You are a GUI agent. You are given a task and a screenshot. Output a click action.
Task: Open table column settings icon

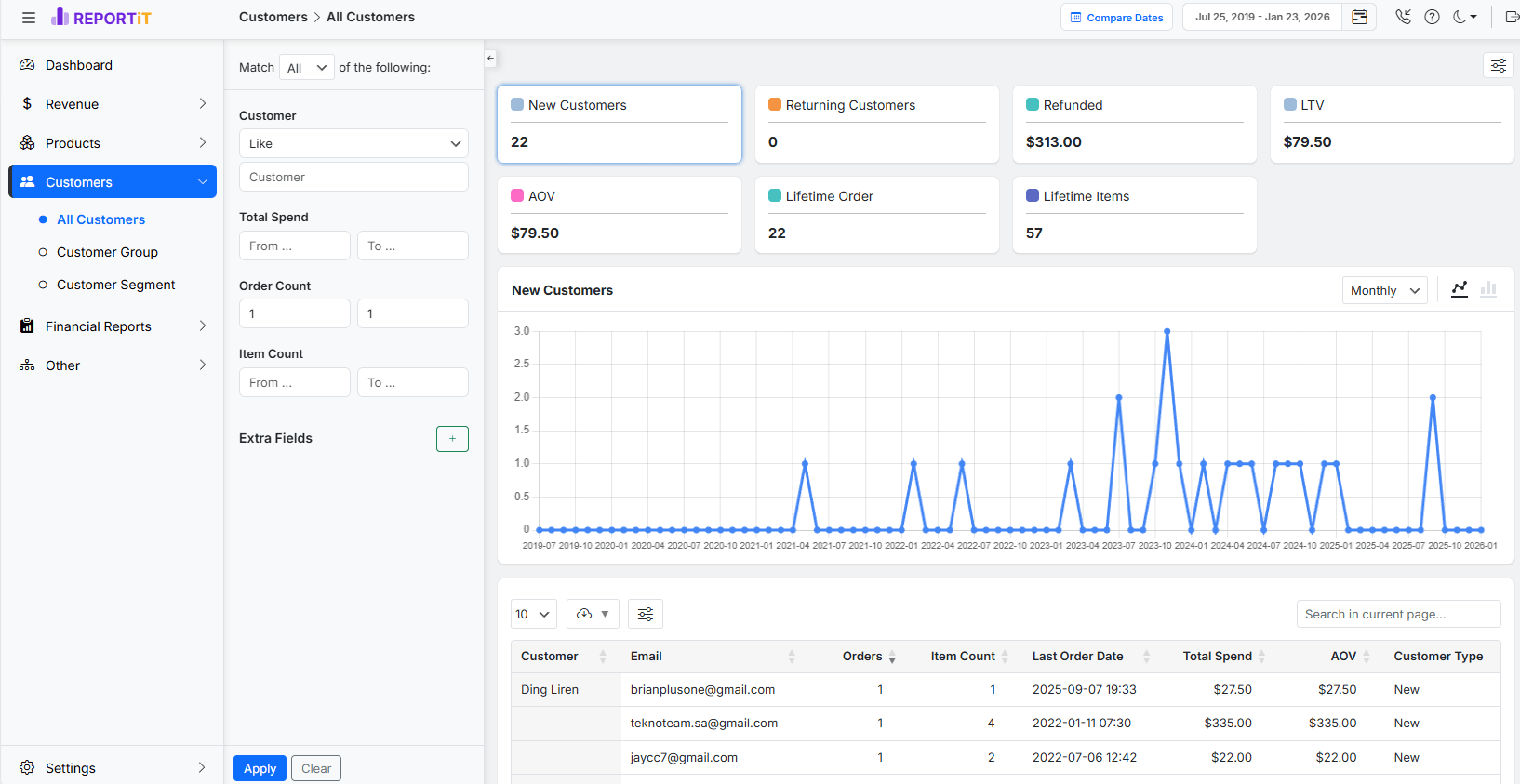click(x=646, y=614)
